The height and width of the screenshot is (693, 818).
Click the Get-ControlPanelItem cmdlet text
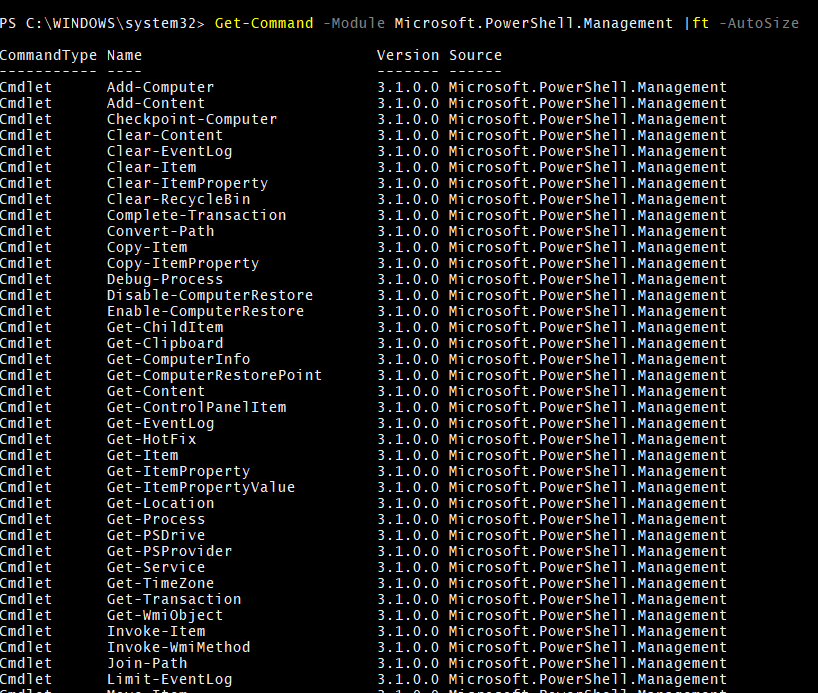point(197,407)
